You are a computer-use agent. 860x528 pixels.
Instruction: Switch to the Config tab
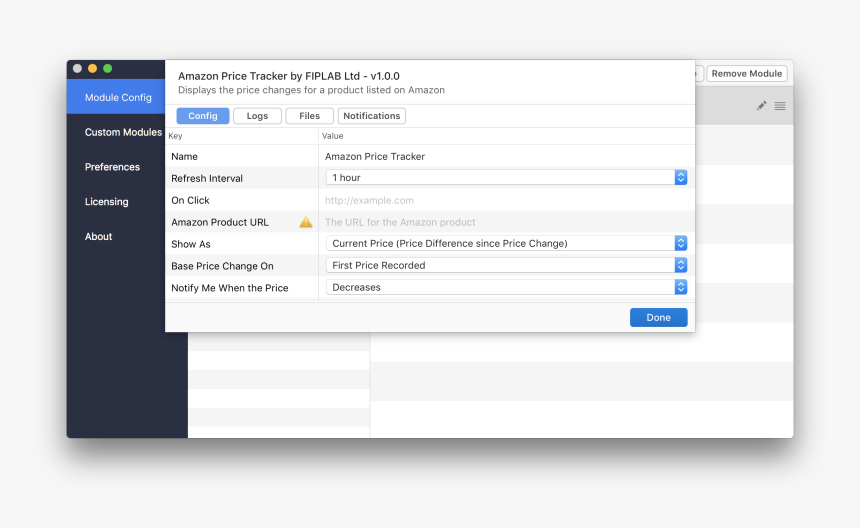pyautogui.click(x=203, y=116)
